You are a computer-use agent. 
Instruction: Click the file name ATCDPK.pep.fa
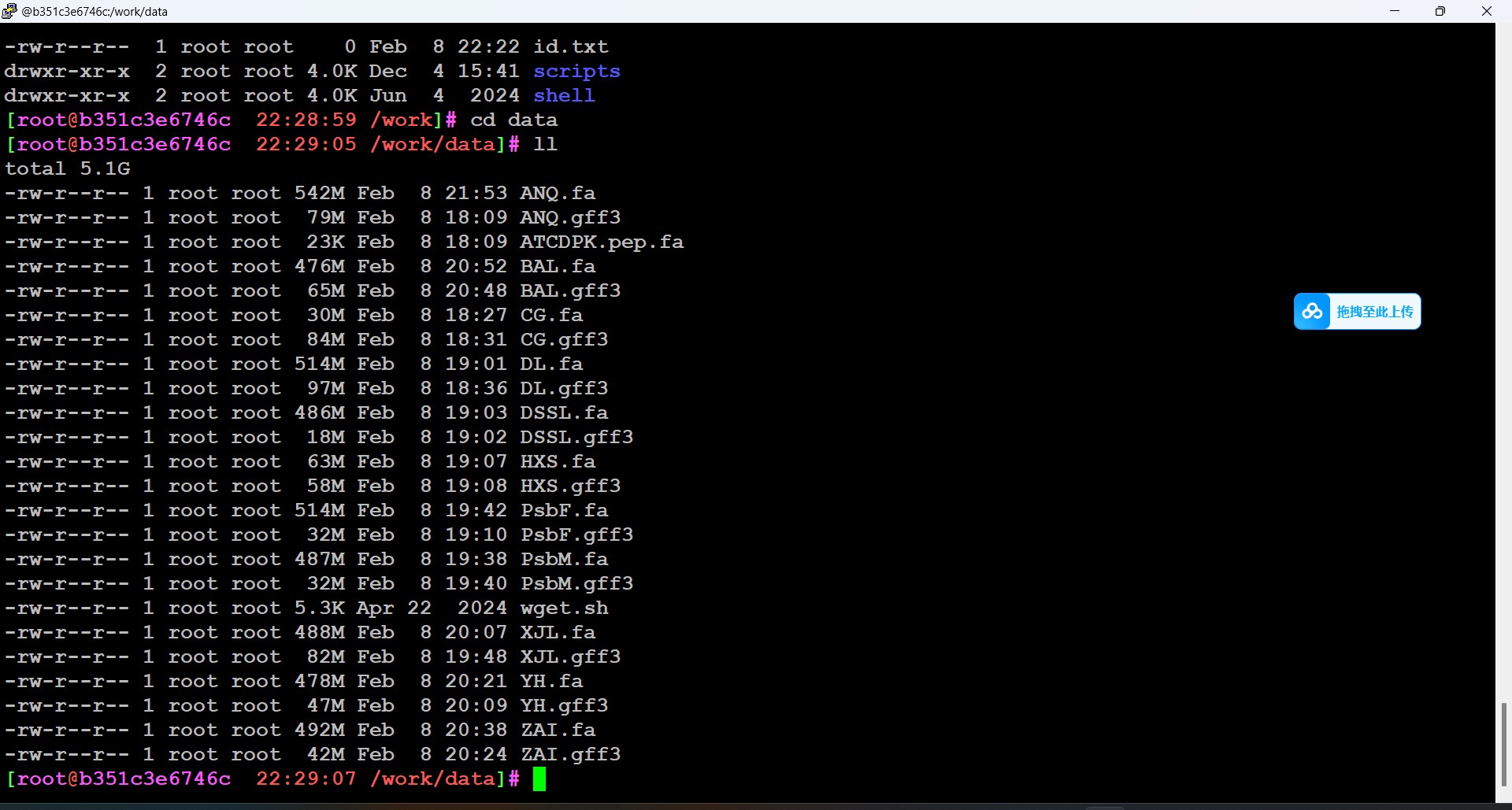pyautogui.click(x=602, y=242)
